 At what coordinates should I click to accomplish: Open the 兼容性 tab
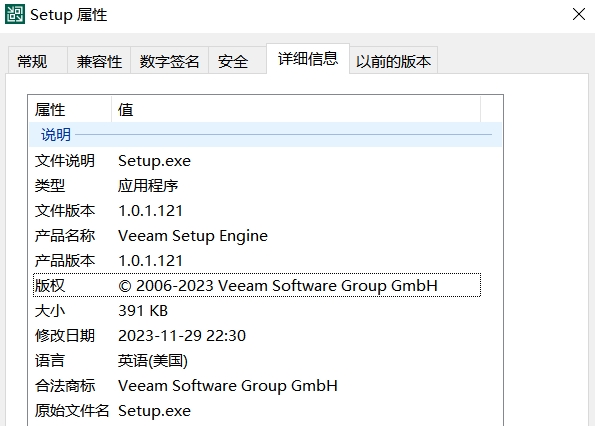click(x=99, y=61)
